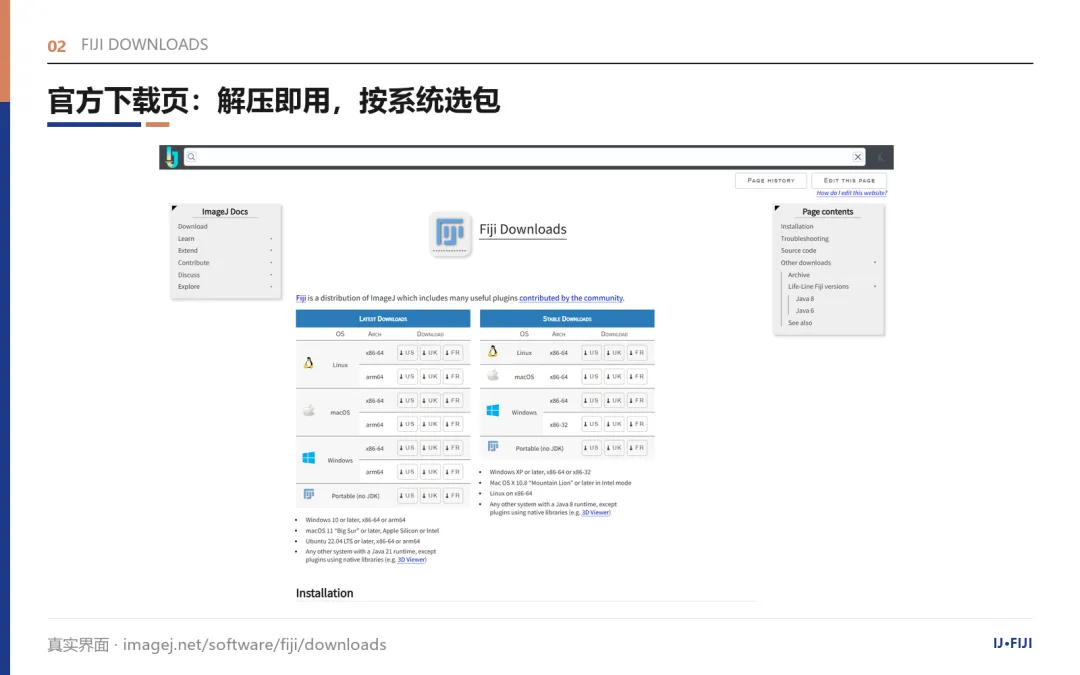Download stable Linux x86-64 from UK mirror
This screenshot has height=675, width=1080.
(614, 353)
